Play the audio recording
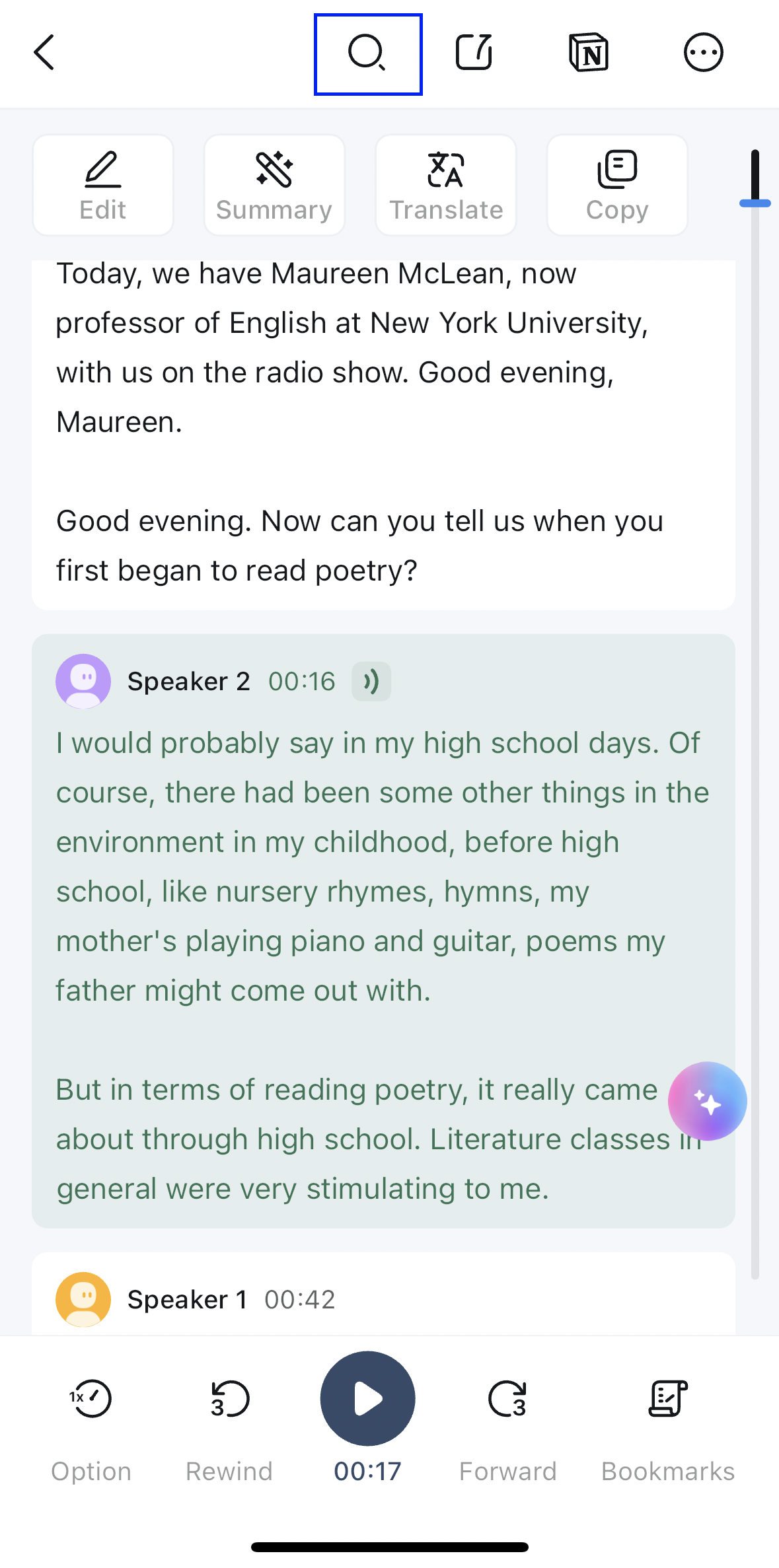Viewport: 779px width, 1568px height. click(368, 1399)
